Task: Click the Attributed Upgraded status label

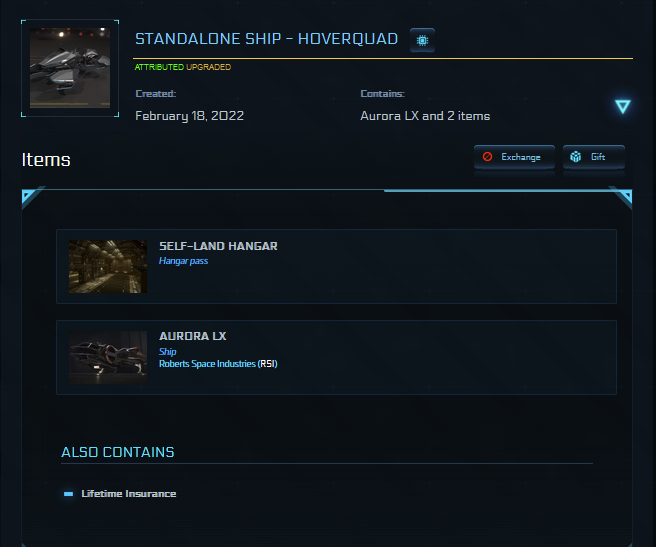Action: (x=182, y=67)
